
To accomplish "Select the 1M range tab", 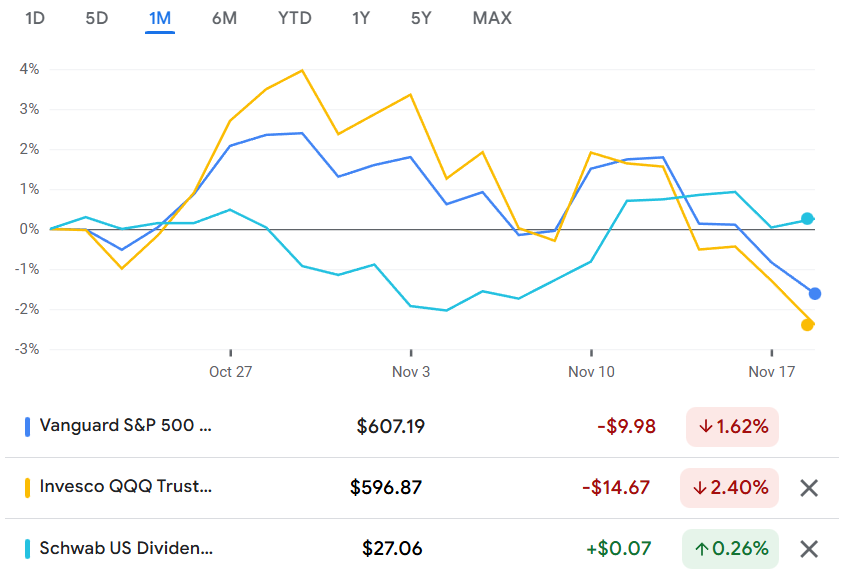I will click(160, 18).
